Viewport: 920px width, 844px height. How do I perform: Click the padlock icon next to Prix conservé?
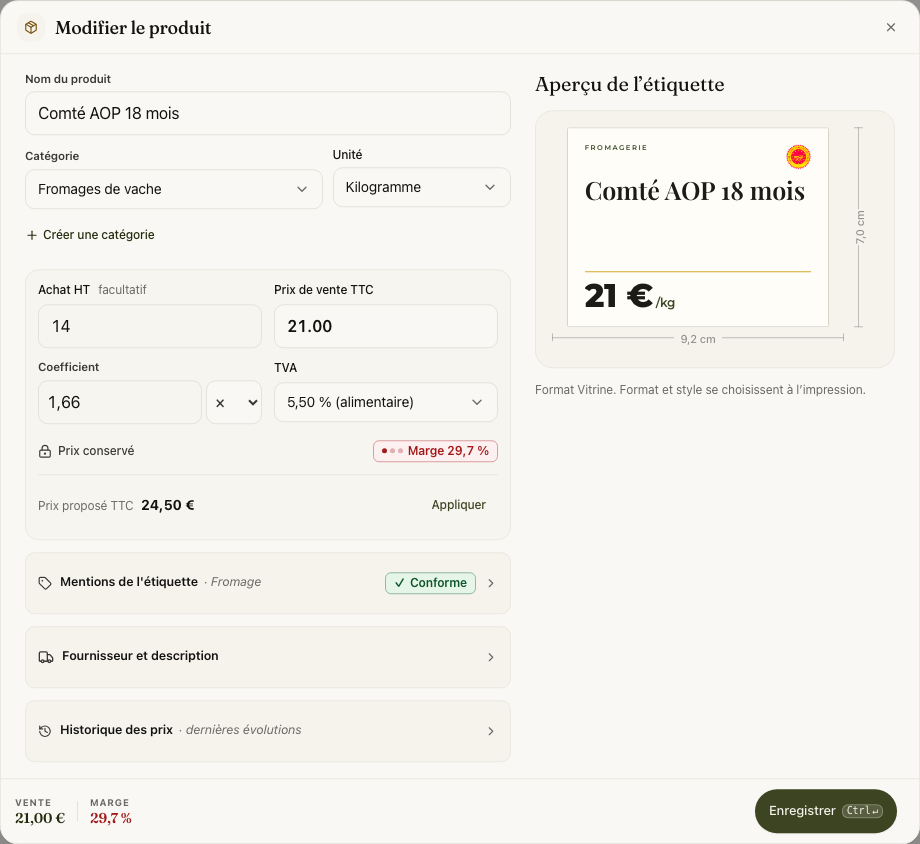click(x=45, y=451)
